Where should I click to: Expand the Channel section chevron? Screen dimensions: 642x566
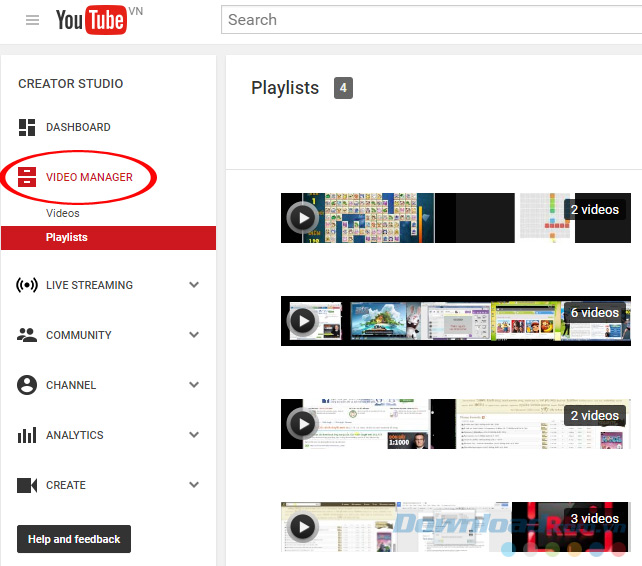[x=194, y=385]
